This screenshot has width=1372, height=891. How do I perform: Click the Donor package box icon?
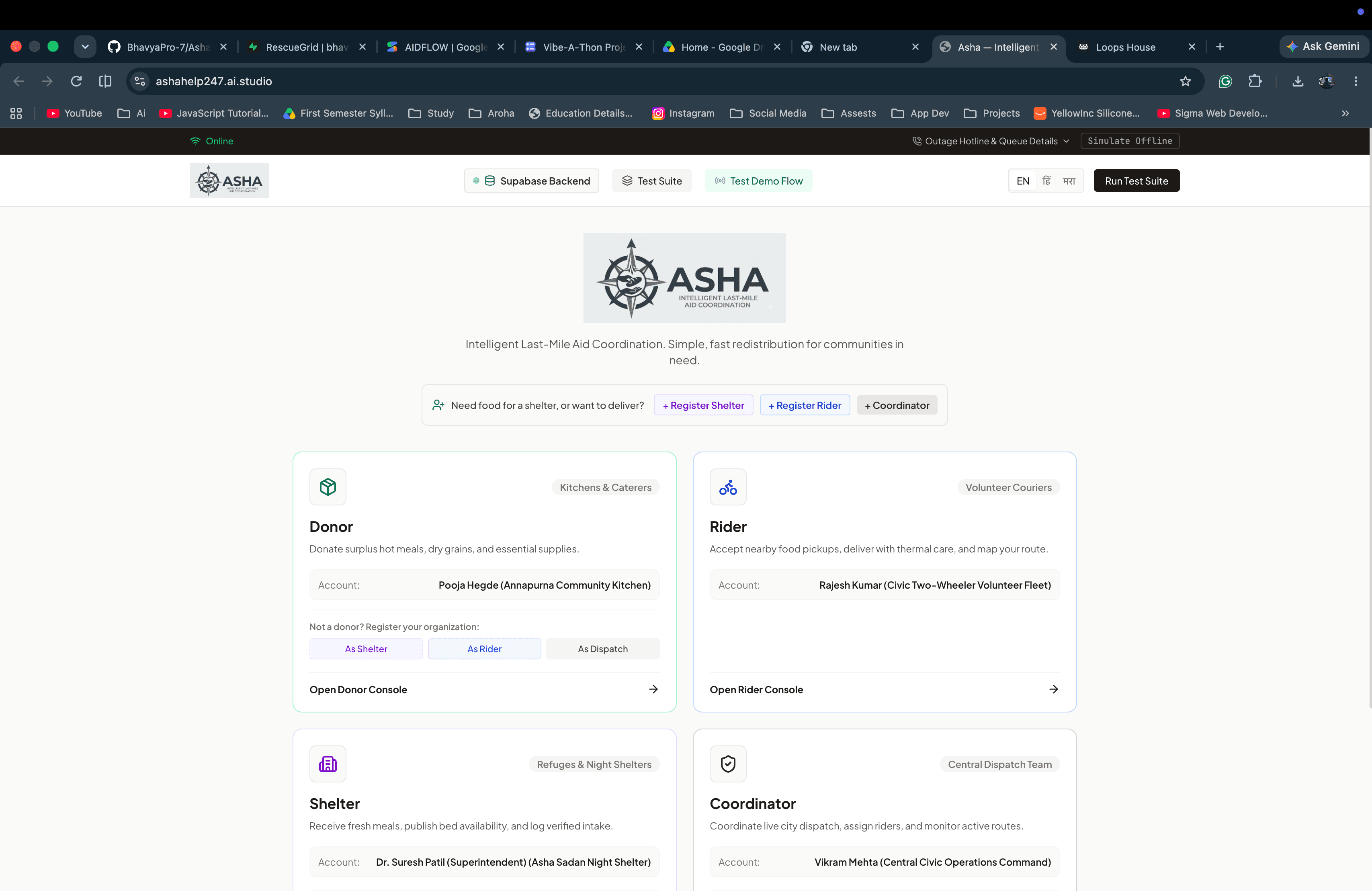pyautogui.click(x=328, y=487)
